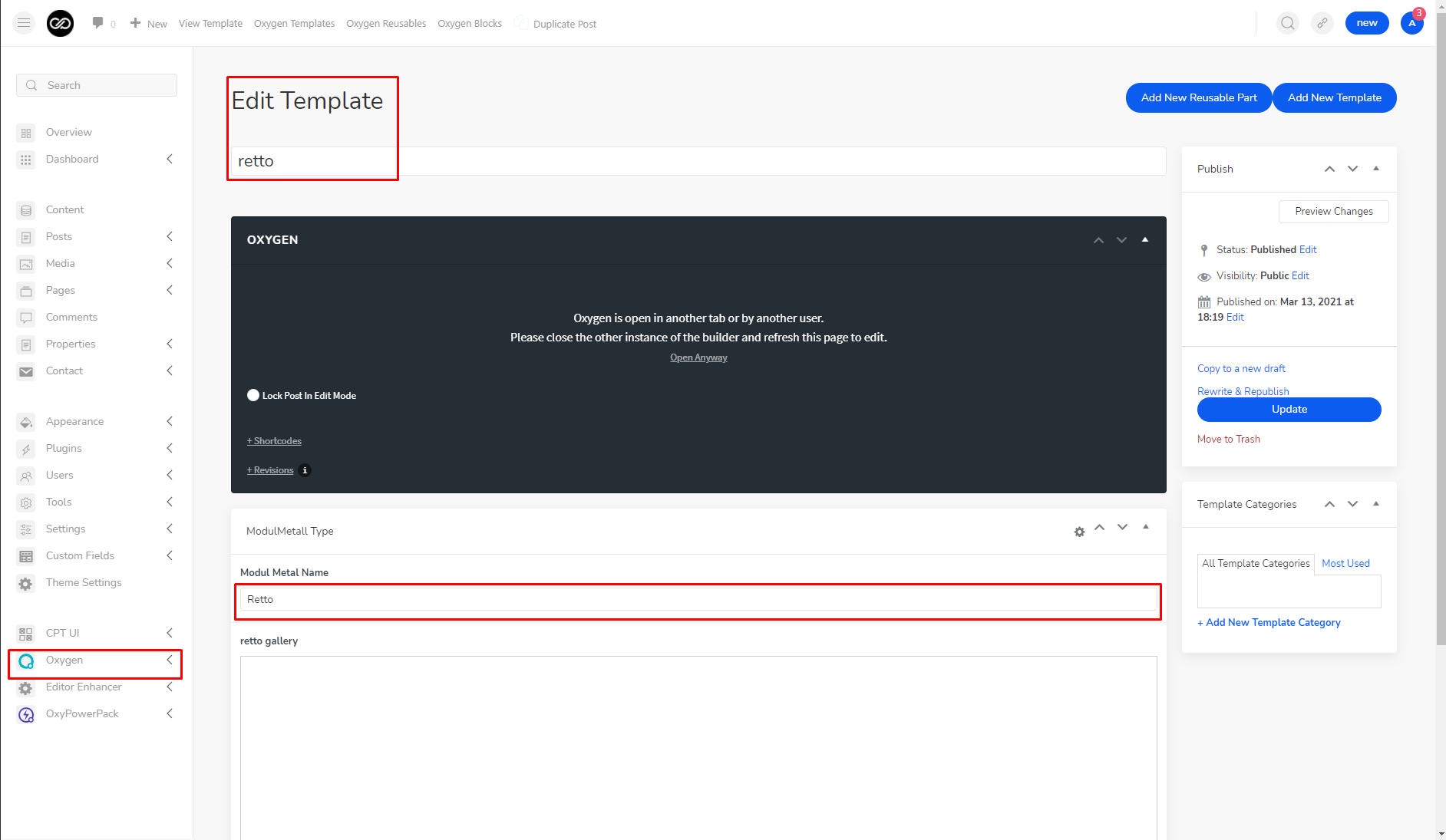Click the Overview sidebar icon
1446x840 pixels.
[x=26, y=133]
